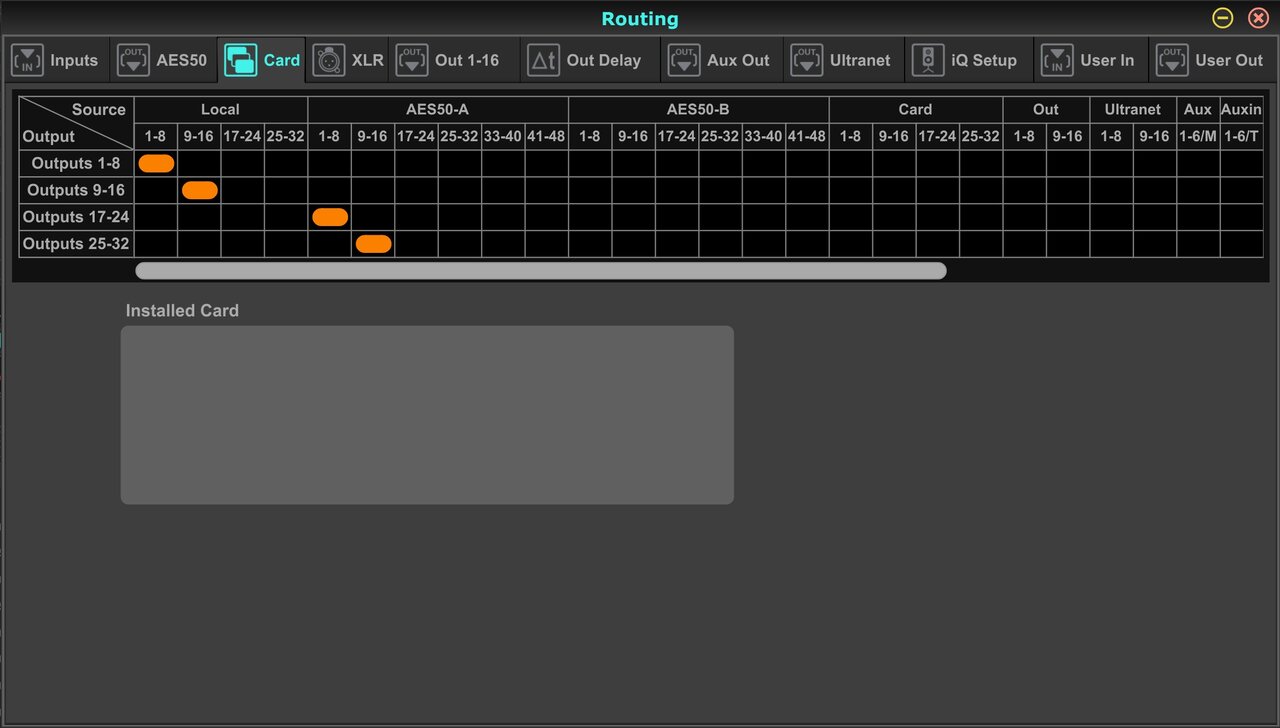Toggle Outputs 17-24 from AES50-A 1-8 routing
The width and height of the screenshot is (1280, 728).
[x=330, y=217]
